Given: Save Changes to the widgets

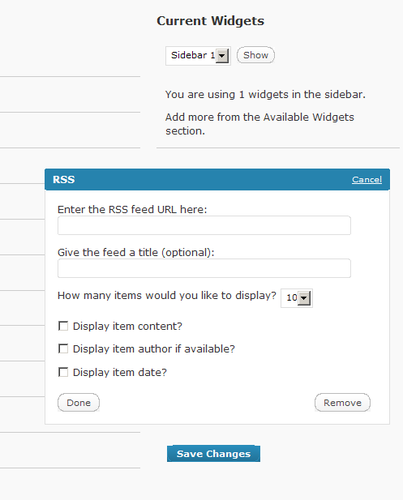Looking at the screenshot, I should 213,454.
